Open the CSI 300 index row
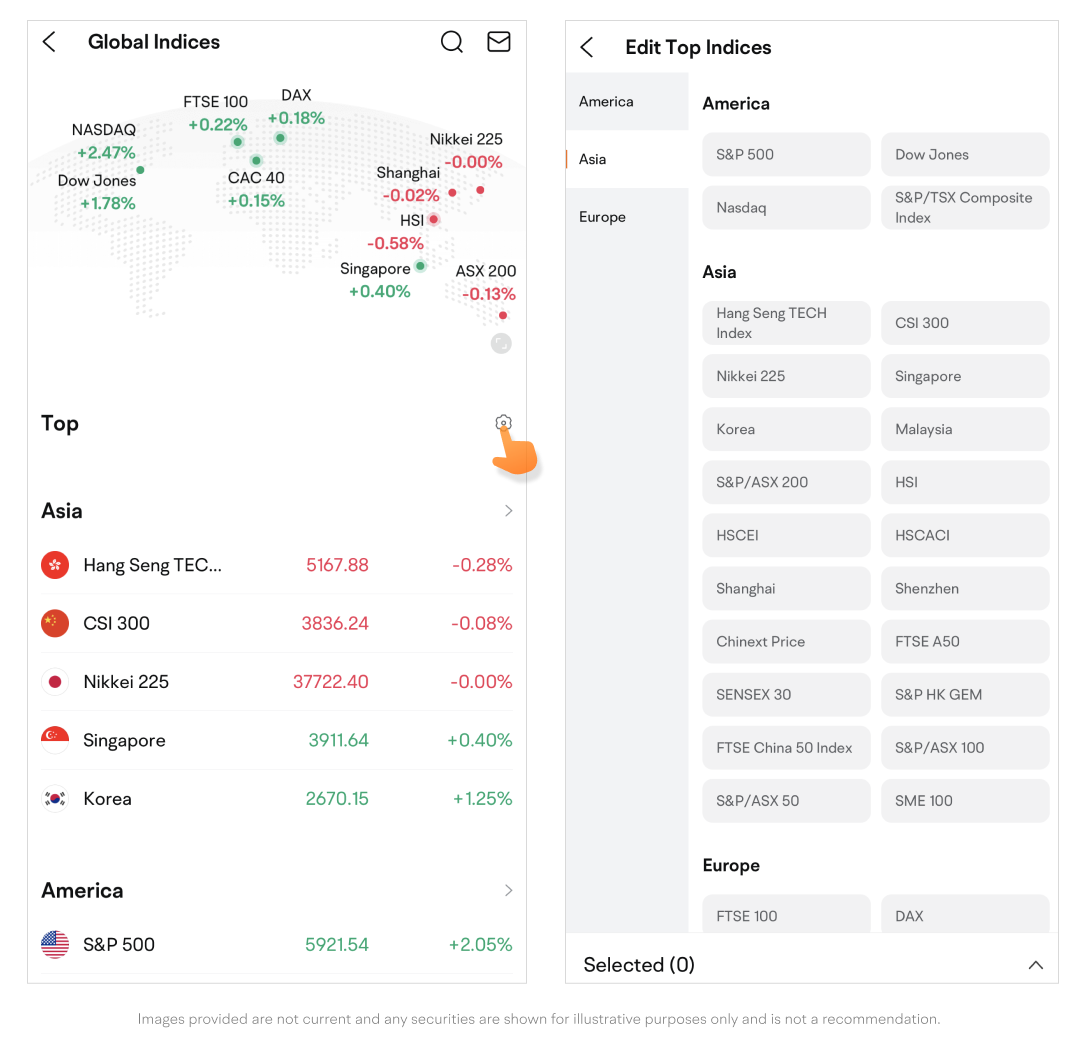1079x1049 pixels. (276, 623)
